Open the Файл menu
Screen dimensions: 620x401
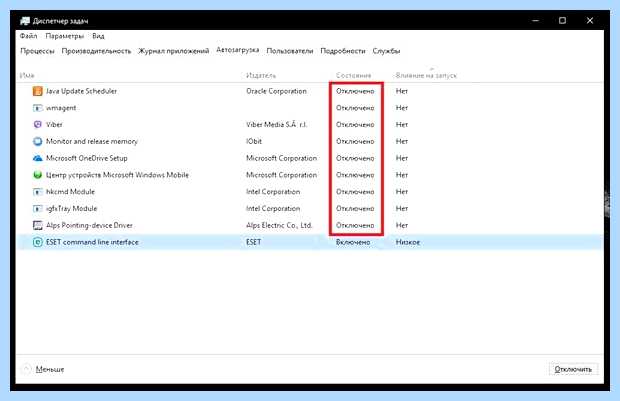coord(28,36)
